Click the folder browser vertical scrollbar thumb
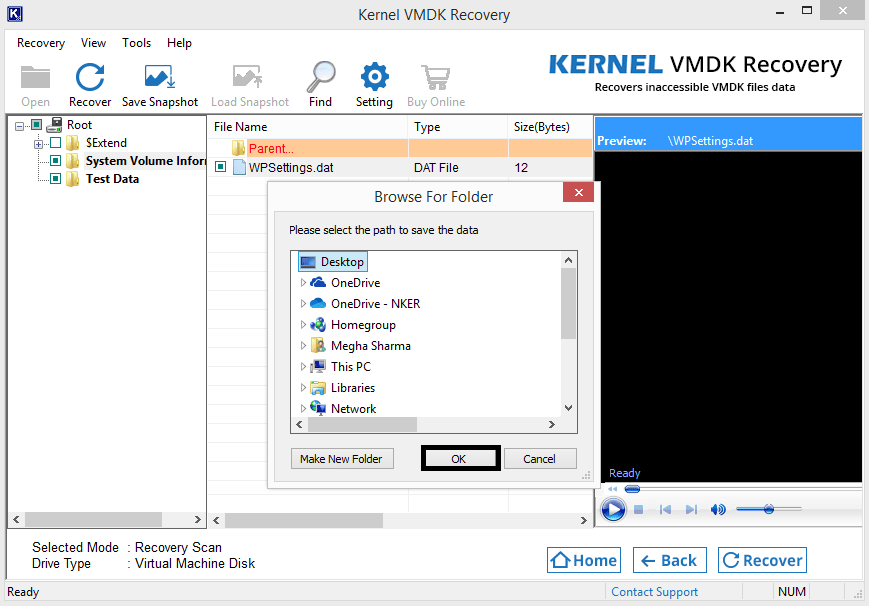The height and width of the screenshot is (606, 869). tap(568, 303)
